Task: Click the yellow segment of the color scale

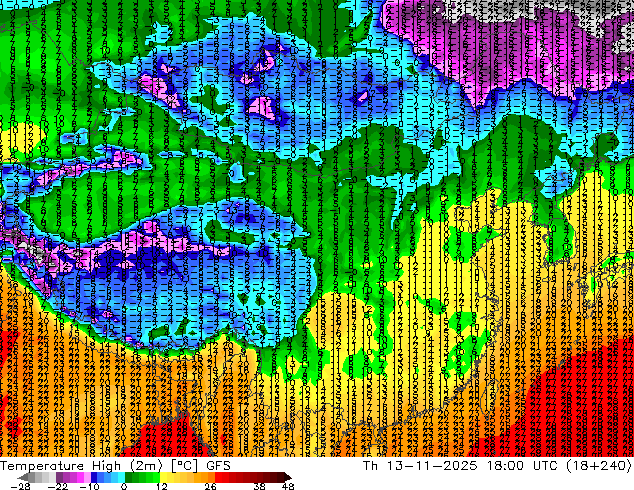Action: coord(163,477)
